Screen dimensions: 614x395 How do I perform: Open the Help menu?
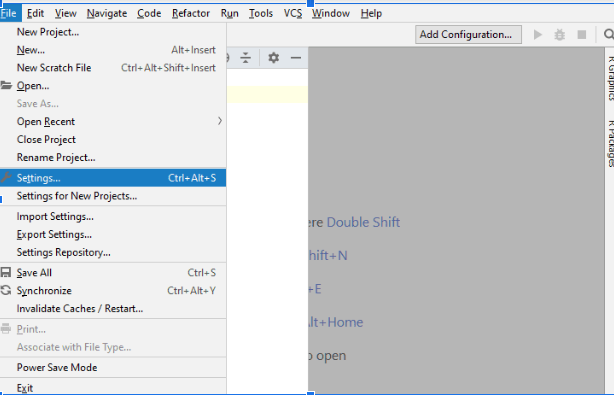coord(371,13)
